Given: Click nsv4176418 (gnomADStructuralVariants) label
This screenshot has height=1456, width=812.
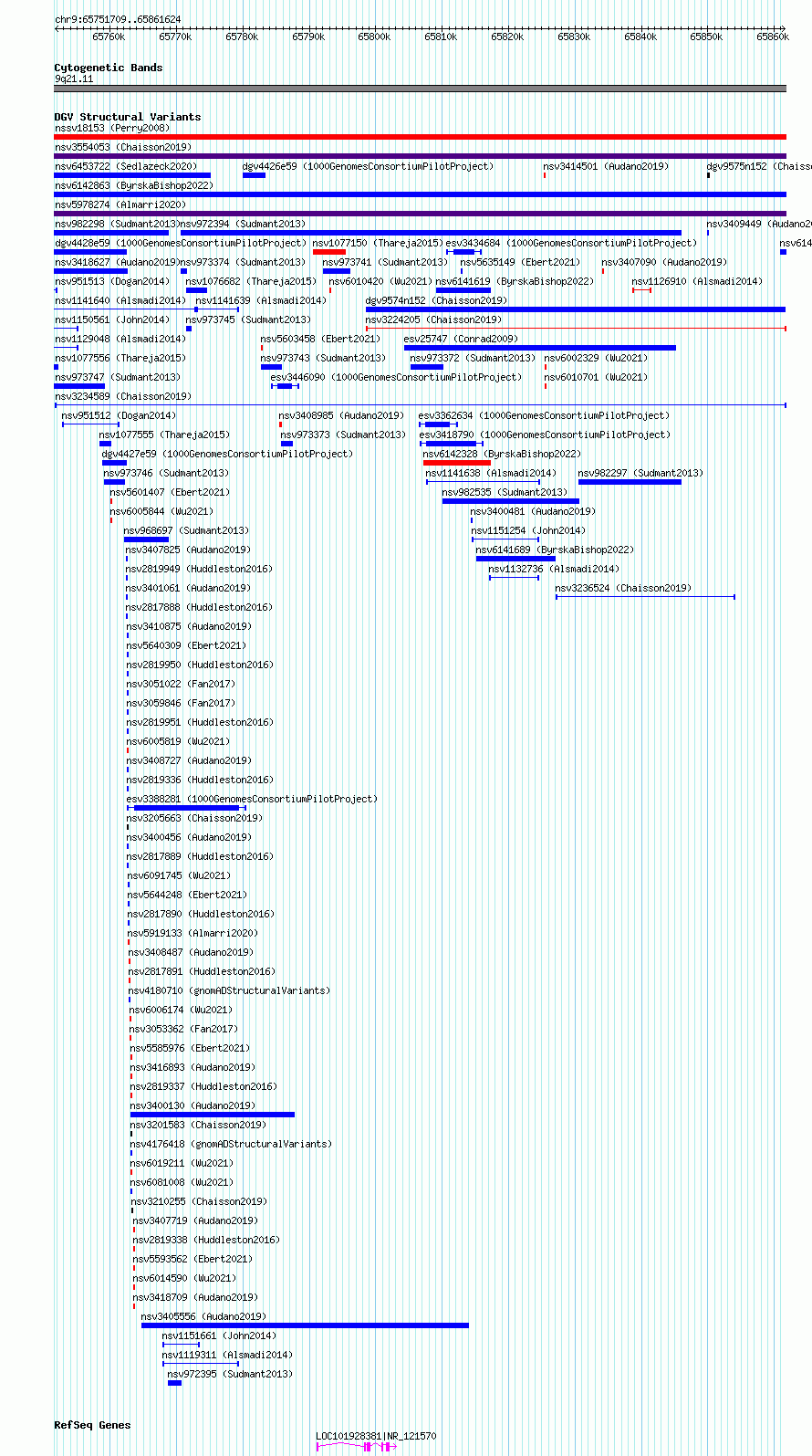Looking at the screenshot, I should pyautogui.click(x=232, y=1144).
